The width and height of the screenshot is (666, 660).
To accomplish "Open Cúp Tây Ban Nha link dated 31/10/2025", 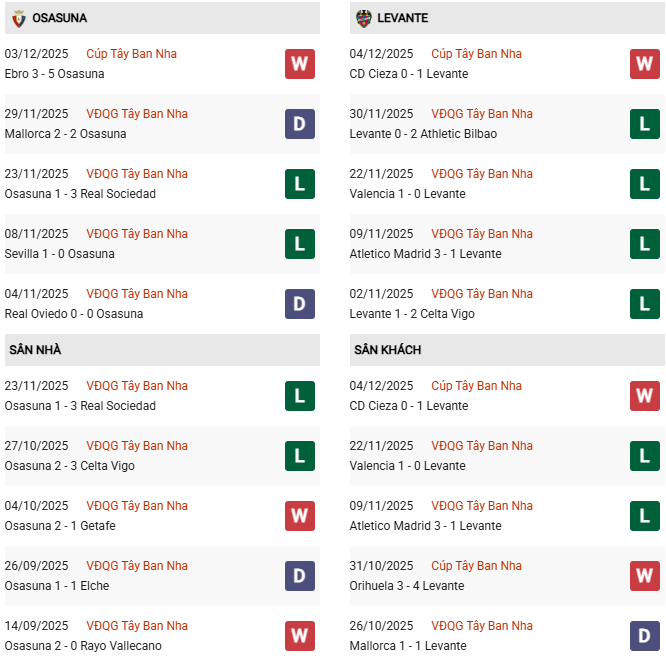I will (476, 566).
